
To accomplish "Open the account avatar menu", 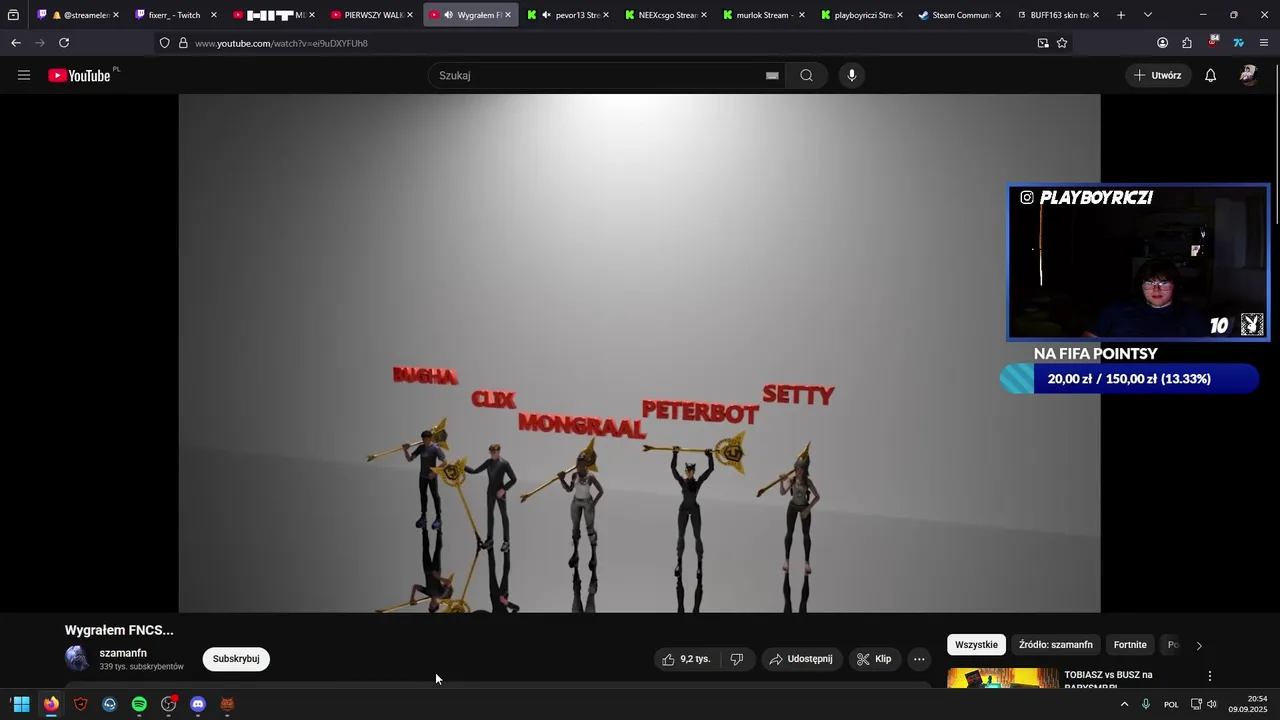I will pos(1248,75).
